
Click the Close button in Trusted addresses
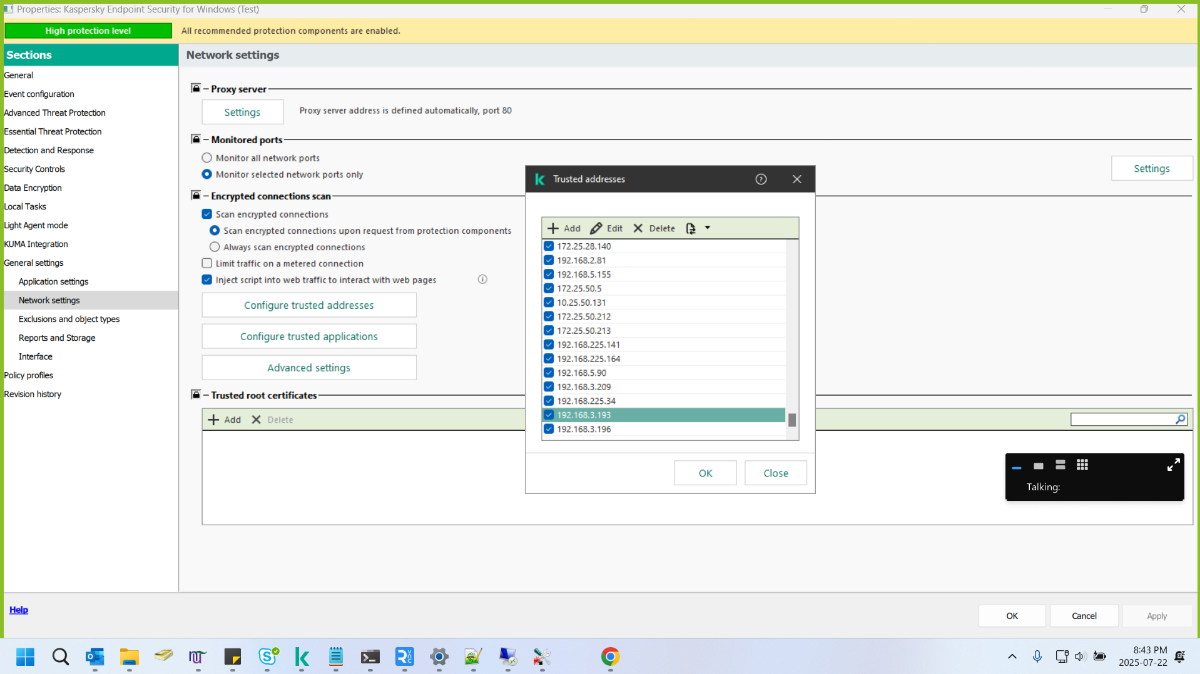[x=776, y=473]
